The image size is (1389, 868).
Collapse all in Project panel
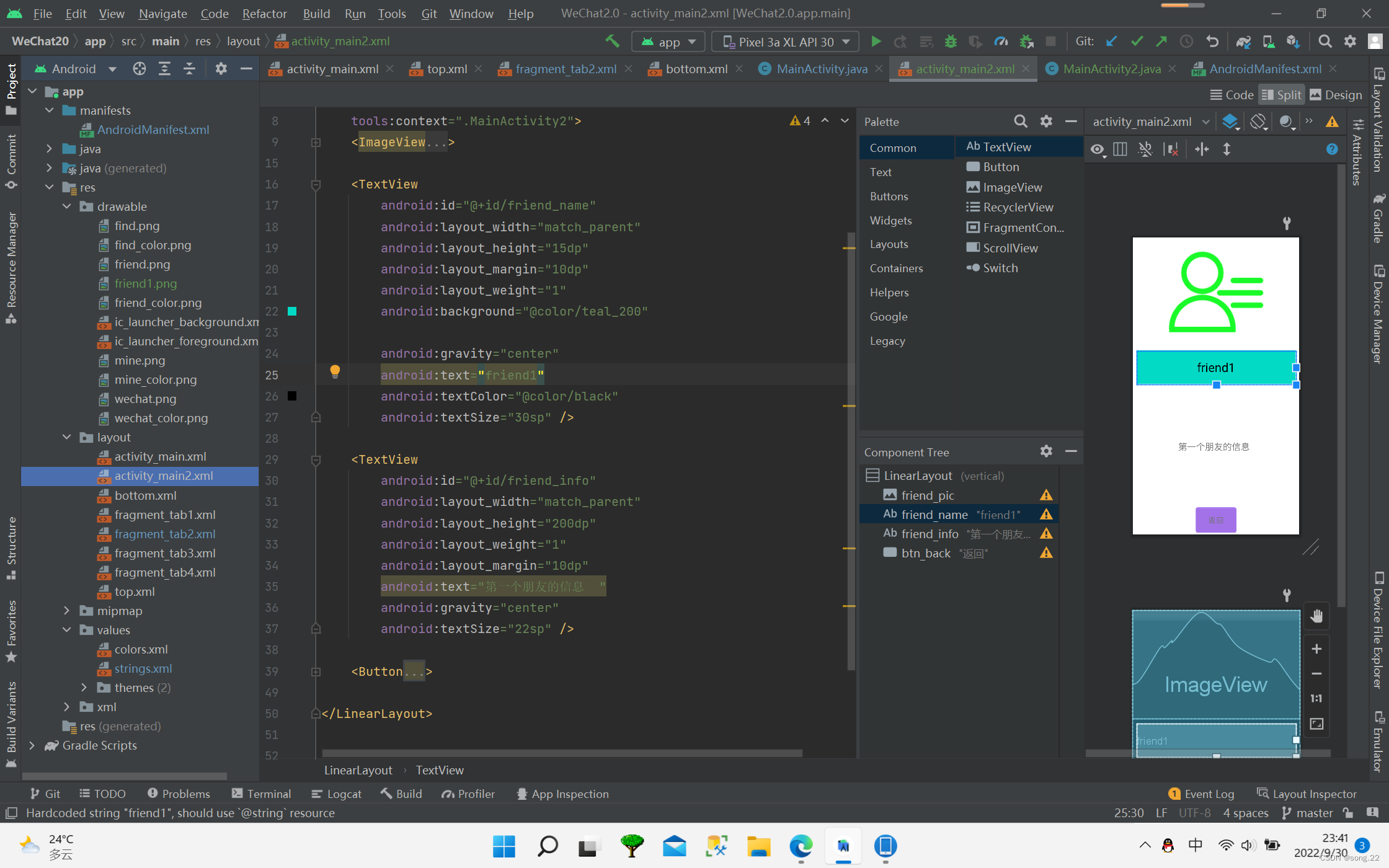[189, 69]
